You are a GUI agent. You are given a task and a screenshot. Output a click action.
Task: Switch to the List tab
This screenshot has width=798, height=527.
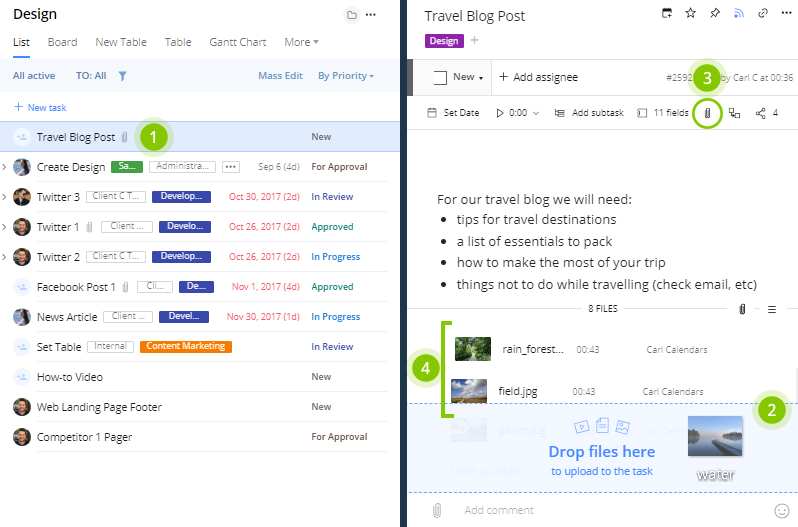point(21,42)
